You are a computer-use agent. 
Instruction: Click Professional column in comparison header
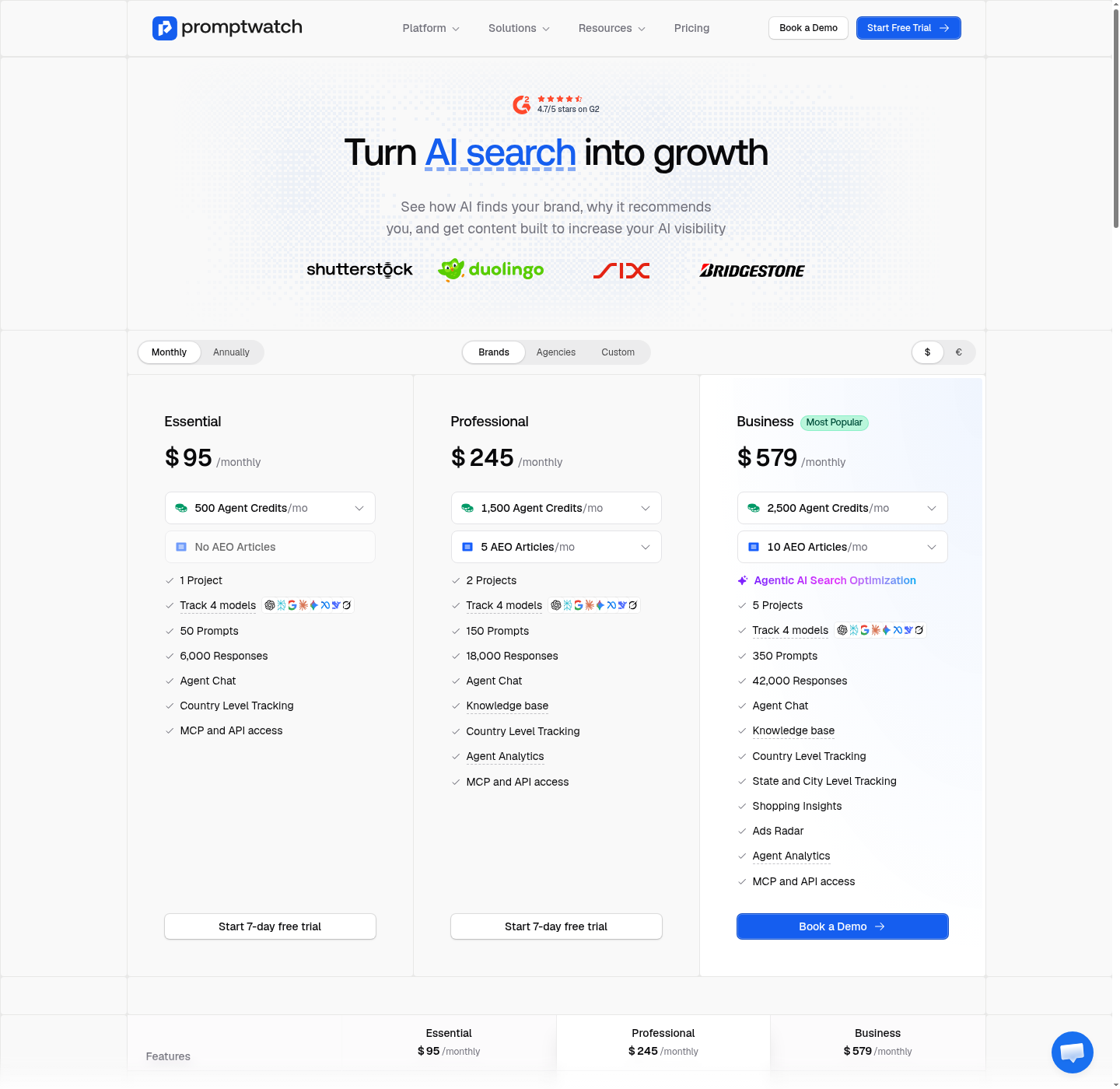663,1042
